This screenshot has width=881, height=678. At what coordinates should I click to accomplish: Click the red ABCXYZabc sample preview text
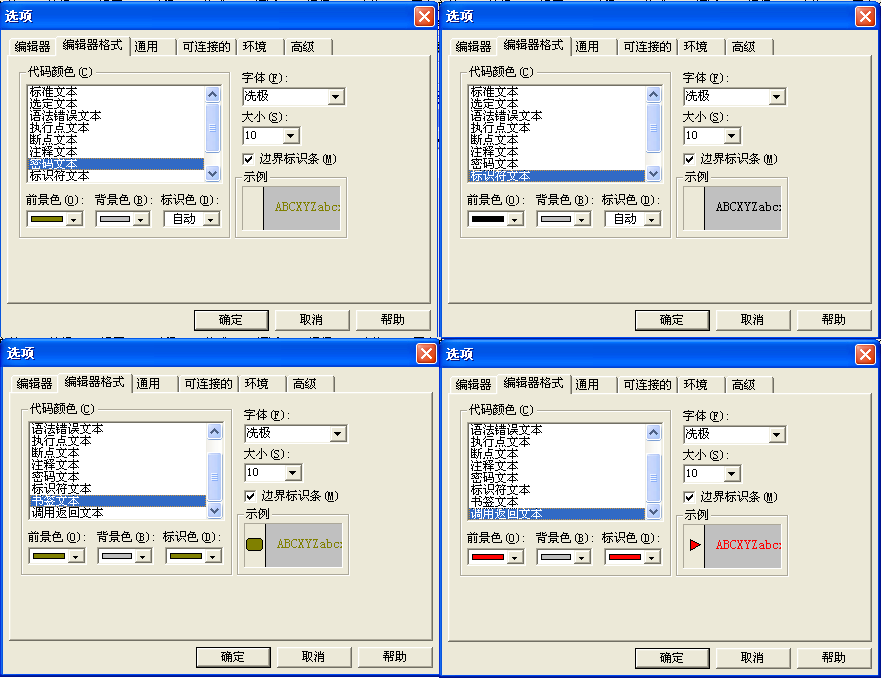pos(748,545)
